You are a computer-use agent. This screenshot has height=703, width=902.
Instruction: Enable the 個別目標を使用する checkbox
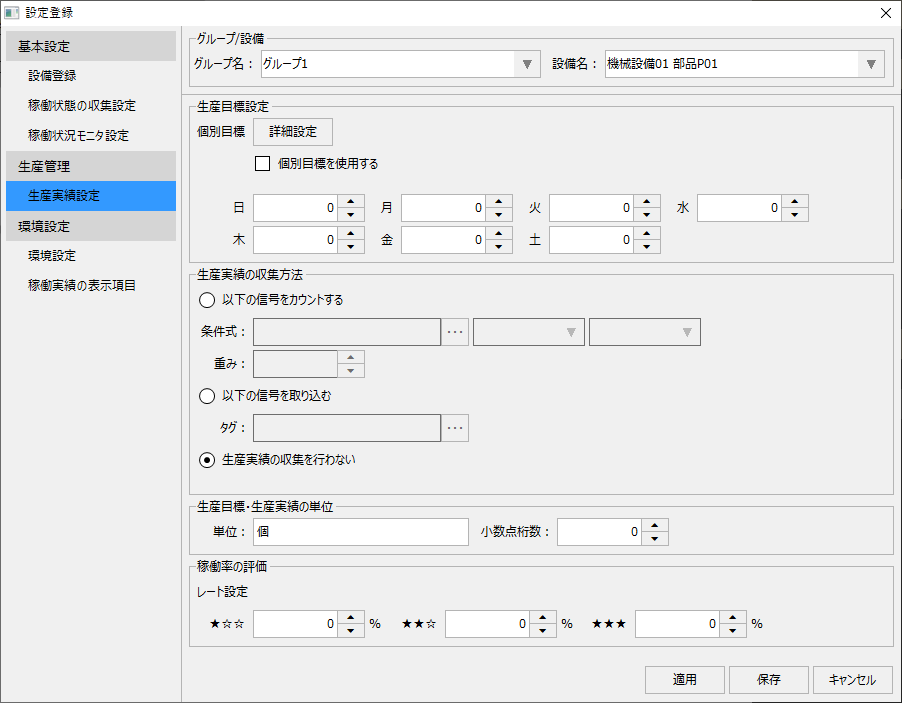(262, 163)
